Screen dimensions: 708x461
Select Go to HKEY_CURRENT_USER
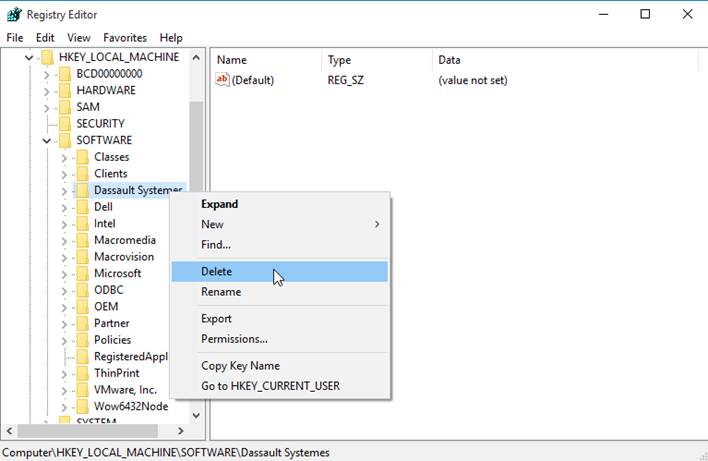tap(279, 386)
